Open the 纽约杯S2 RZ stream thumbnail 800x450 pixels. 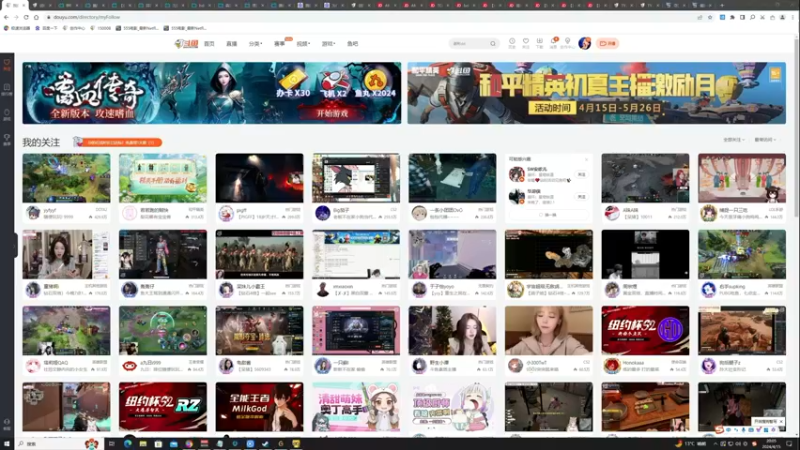(163, 407)
